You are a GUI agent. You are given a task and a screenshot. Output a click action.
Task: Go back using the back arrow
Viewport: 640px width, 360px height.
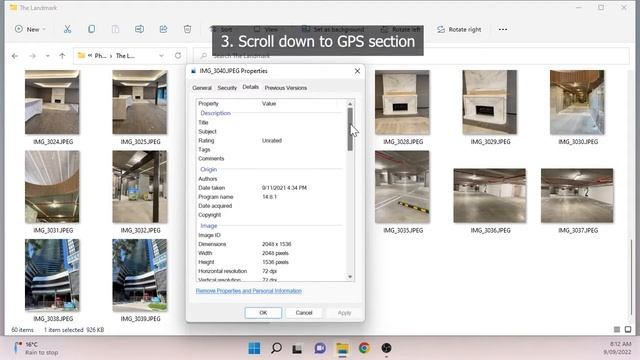(x=15, y=56)
